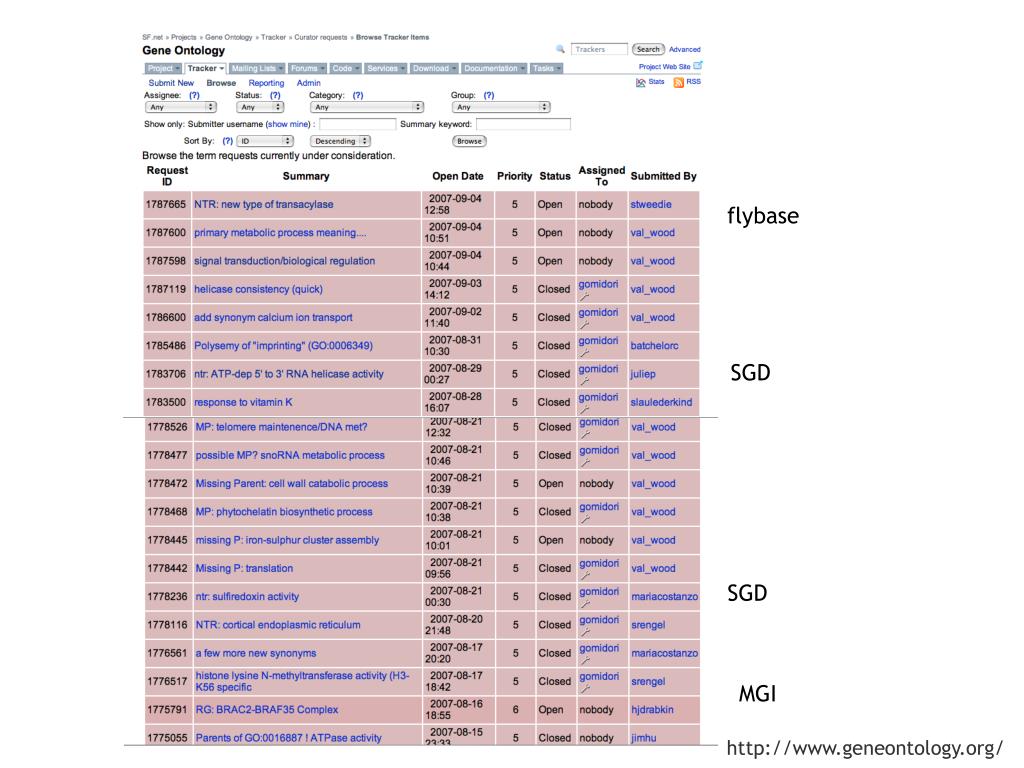Click submitter batchelorc link
1024x768 pixels.
pyautogui.click(x=654, y=345)
